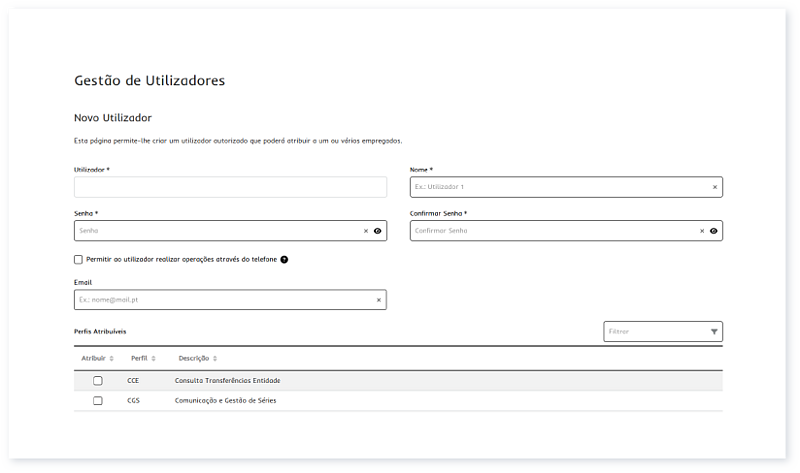Reveal Confirmar Senha using the eye icon
This screenshot has height=473, width=800.
tap(714, 231)
